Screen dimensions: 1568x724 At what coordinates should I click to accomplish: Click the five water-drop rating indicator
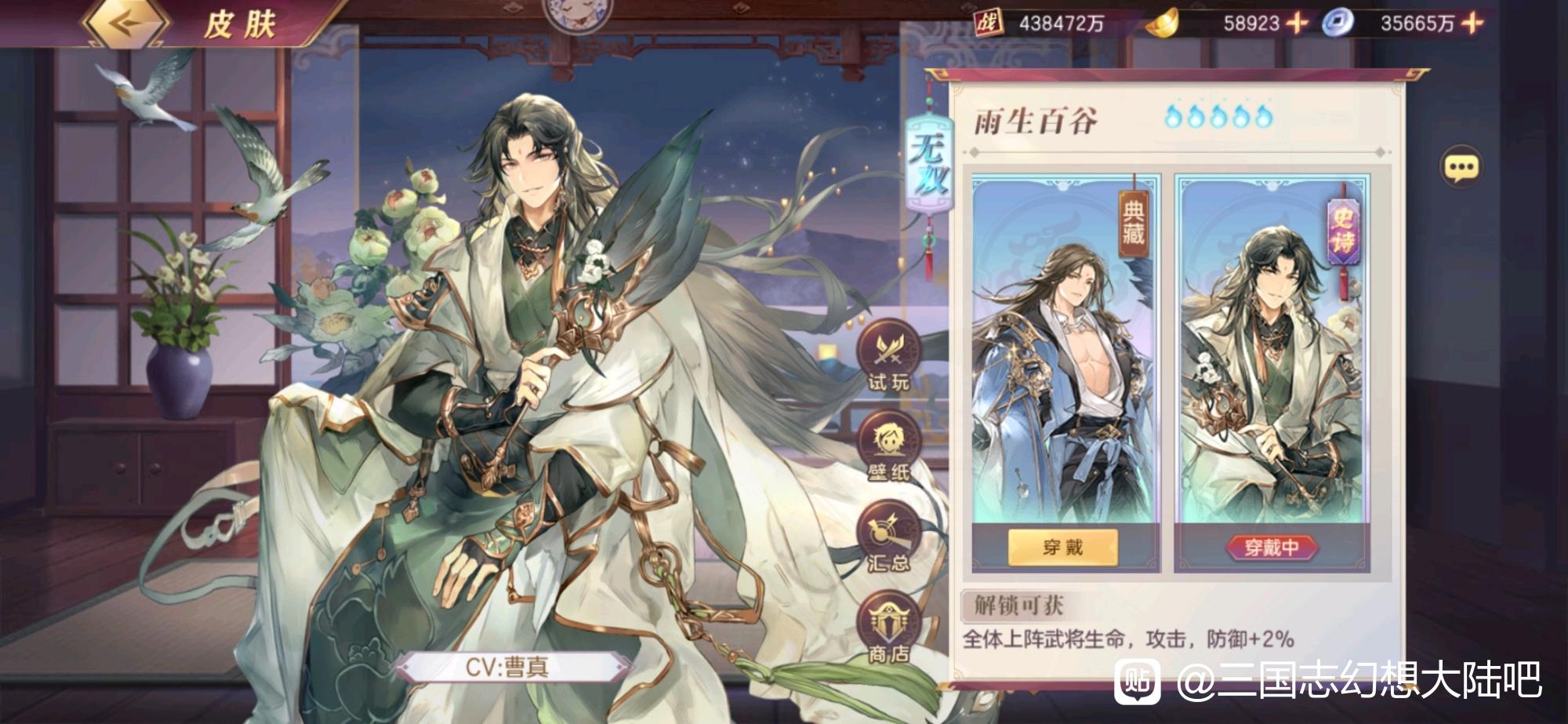[x=1219, y=117]
